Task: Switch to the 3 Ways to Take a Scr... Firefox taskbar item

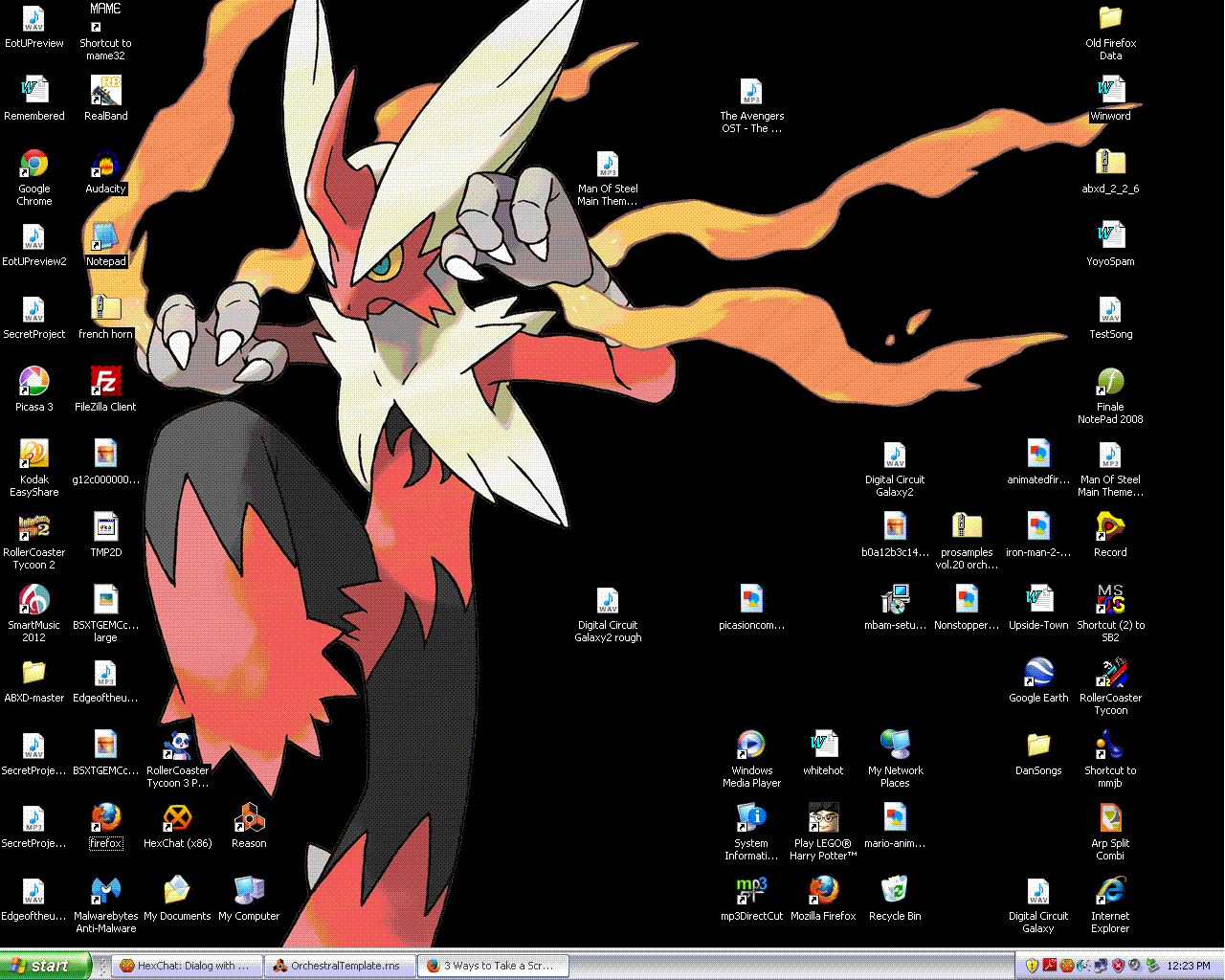Action: pyautogui.click(x=491, y=966)
